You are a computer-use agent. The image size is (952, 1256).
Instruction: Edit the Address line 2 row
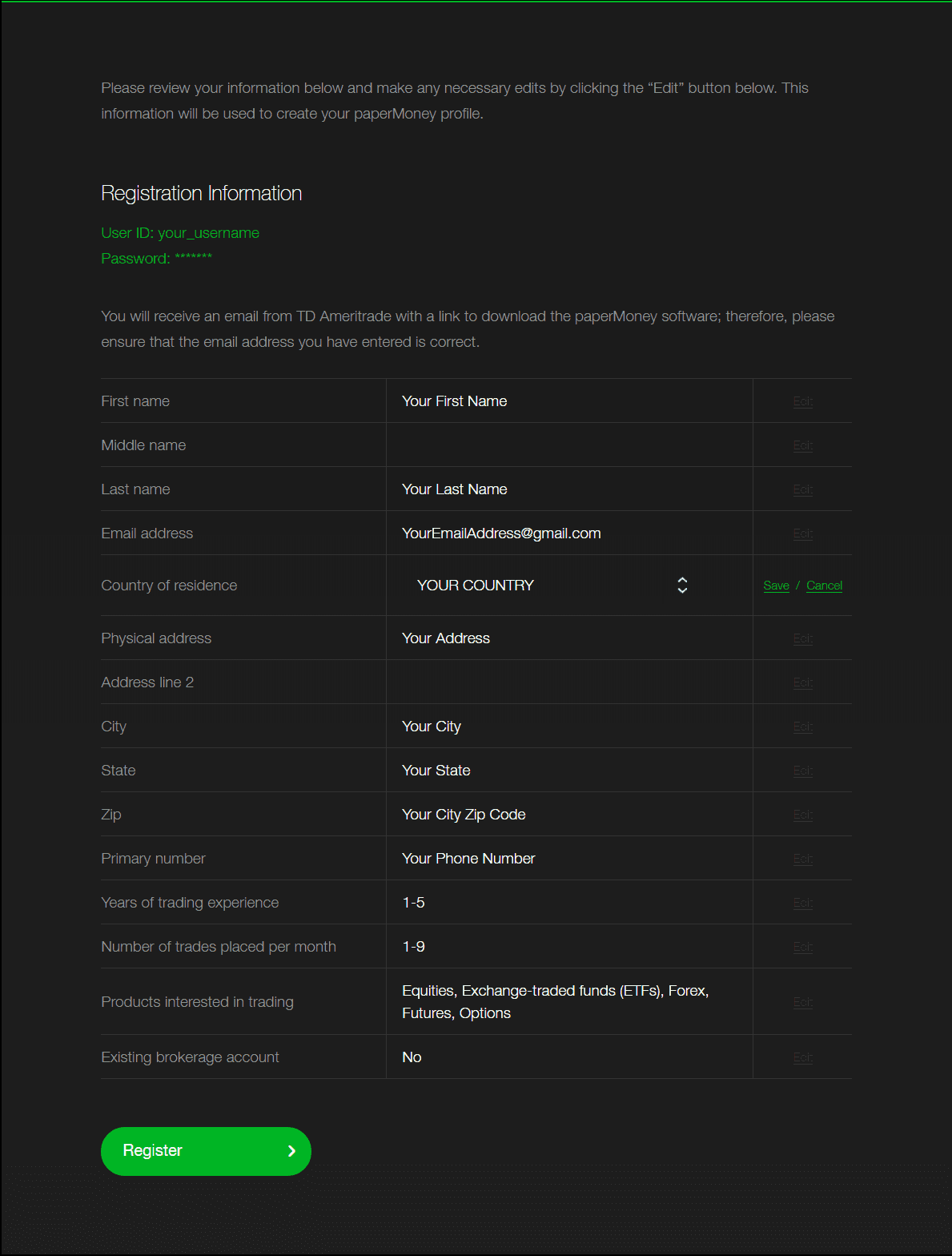tap(802, 682)
